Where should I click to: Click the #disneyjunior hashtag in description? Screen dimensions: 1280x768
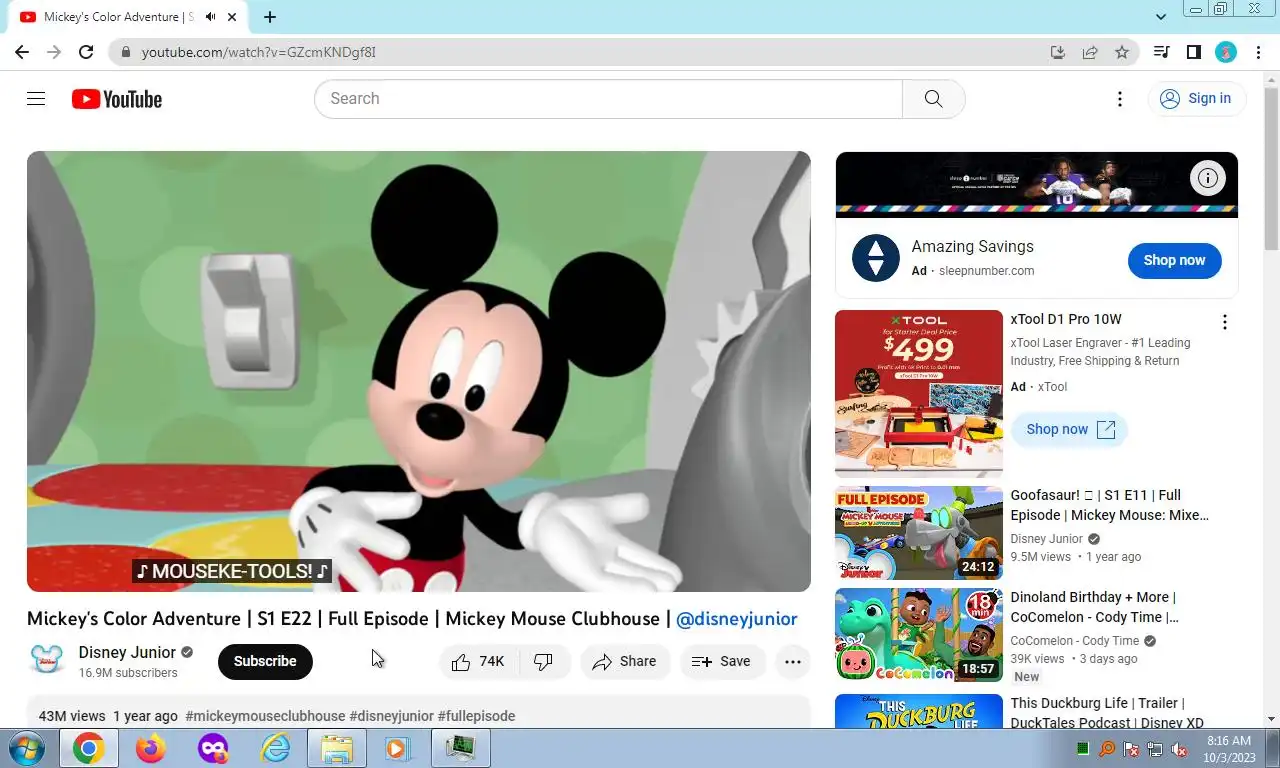pyautogui.click(x=391, y=716)
